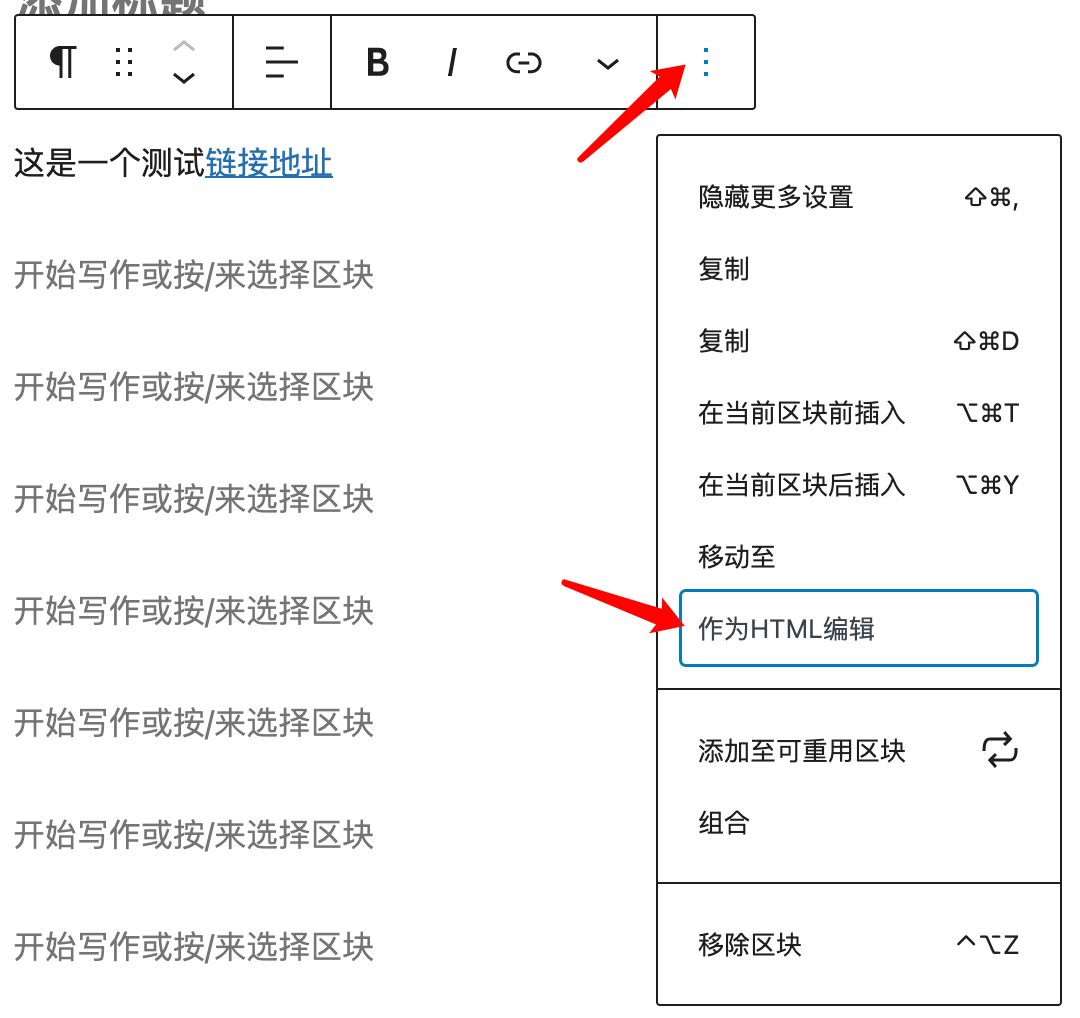Viewport: 1080px width, 1018px height.
Task: Select 在当前区块前插入 menu item
Action: tap(858, 413)
